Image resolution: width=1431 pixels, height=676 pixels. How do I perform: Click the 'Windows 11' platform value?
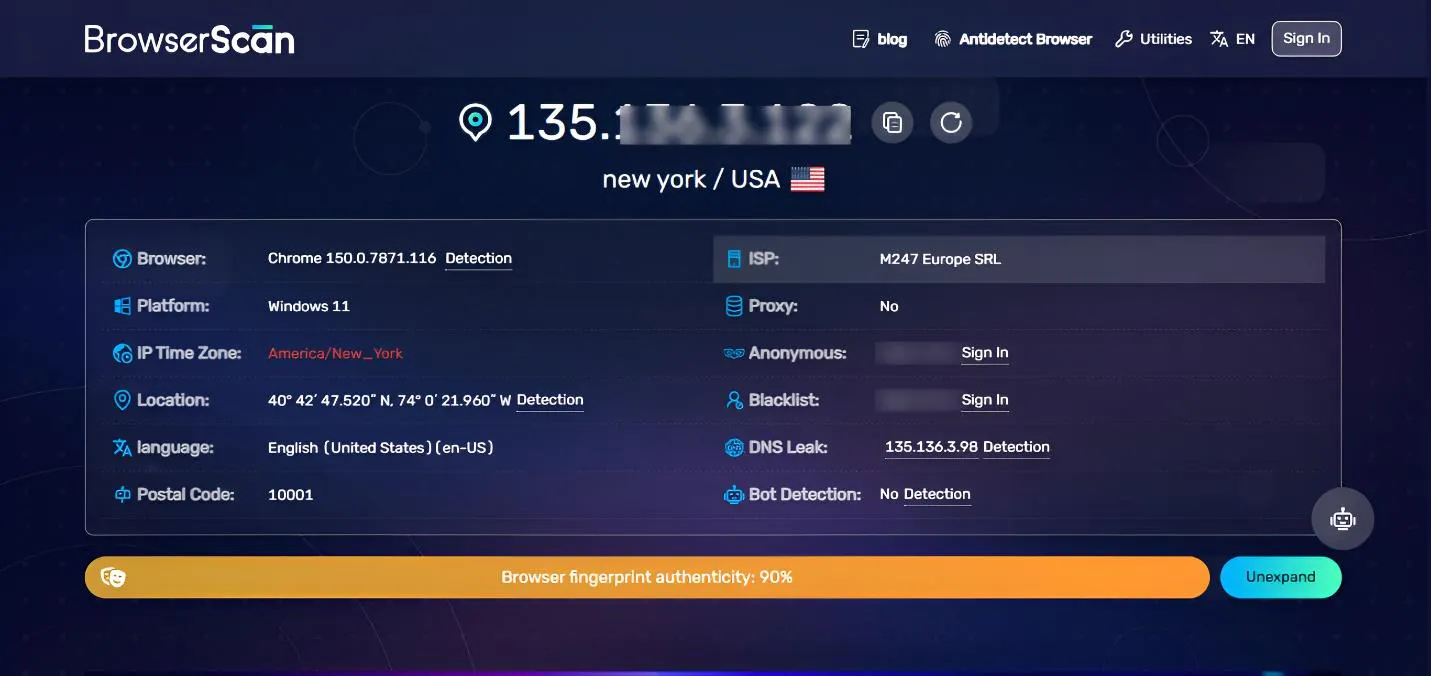tap(309, 306)
